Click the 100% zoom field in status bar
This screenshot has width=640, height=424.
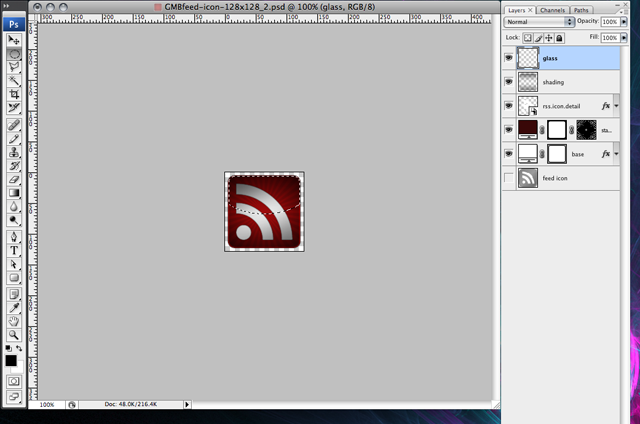[47, 404]
